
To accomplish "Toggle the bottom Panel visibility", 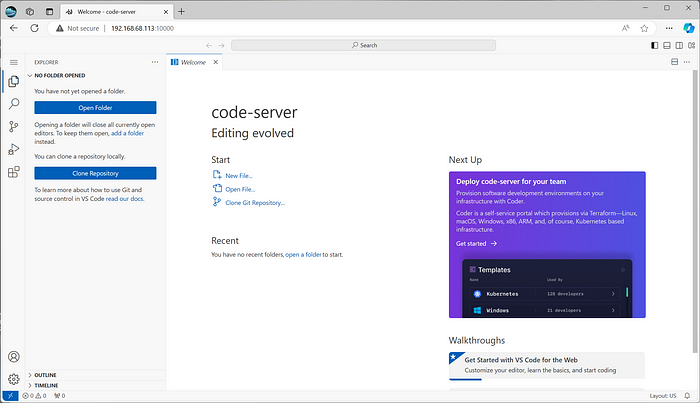I will 667,45.
